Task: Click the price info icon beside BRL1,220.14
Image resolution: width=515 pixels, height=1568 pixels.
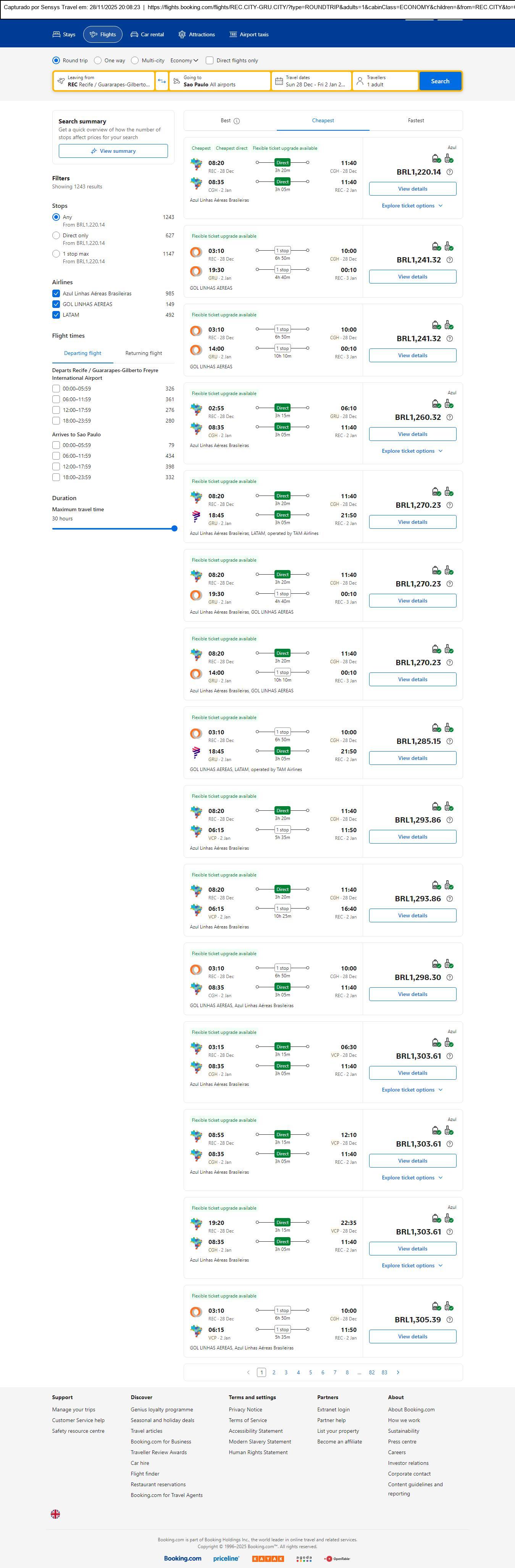Action: [x=449, y=172]
